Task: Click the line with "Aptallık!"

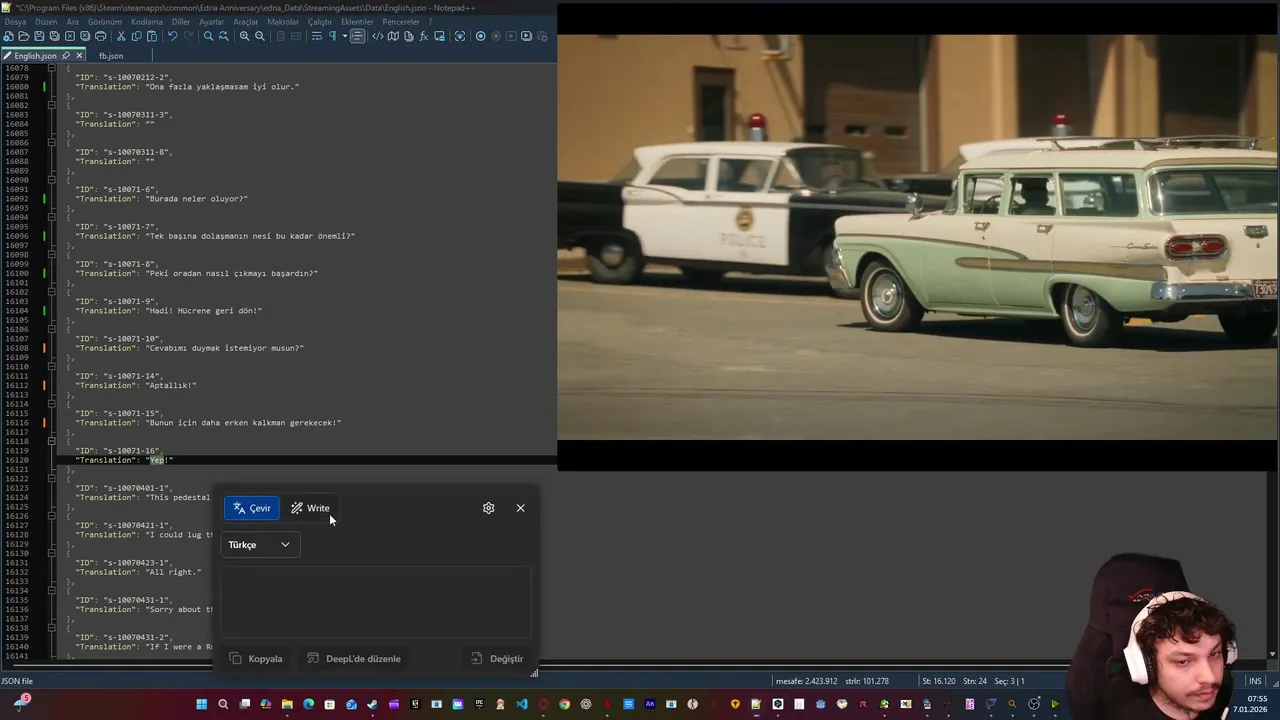Action: (x=136, y=385)
